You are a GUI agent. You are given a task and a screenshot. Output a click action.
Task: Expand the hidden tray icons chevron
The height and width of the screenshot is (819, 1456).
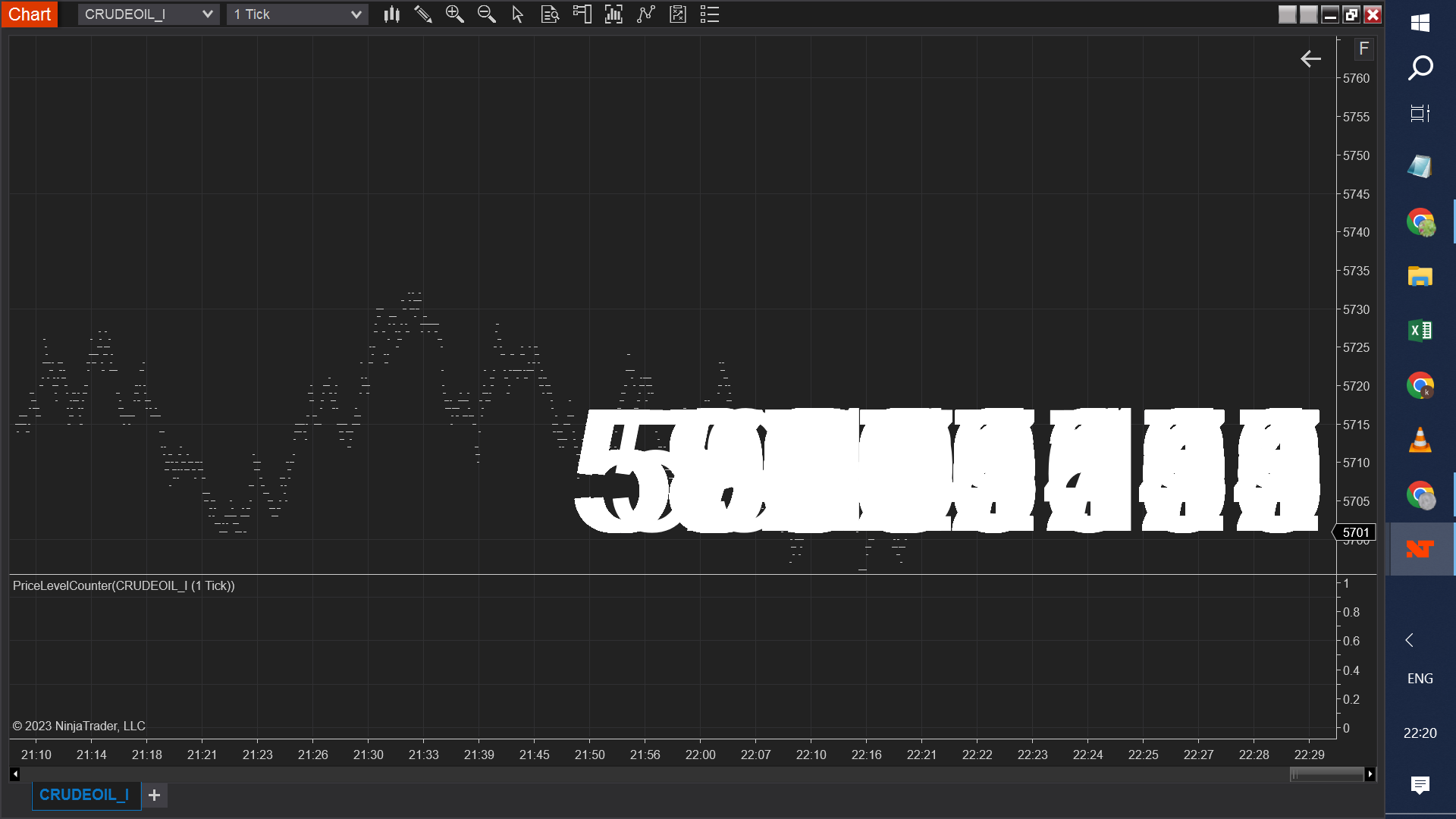(1409, 640)
